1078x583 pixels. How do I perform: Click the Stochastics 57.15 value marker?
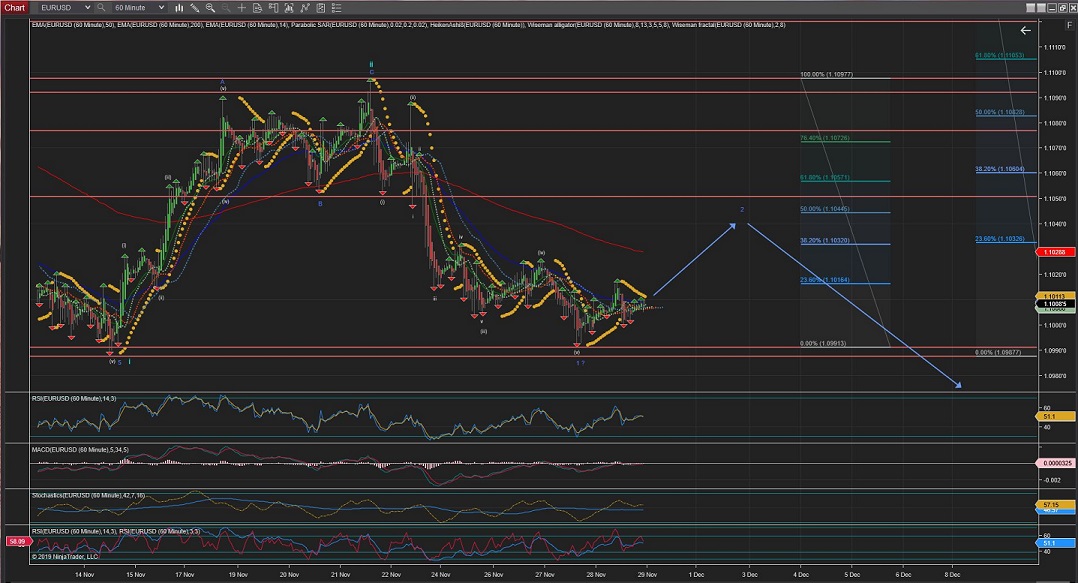(1055, 505)
